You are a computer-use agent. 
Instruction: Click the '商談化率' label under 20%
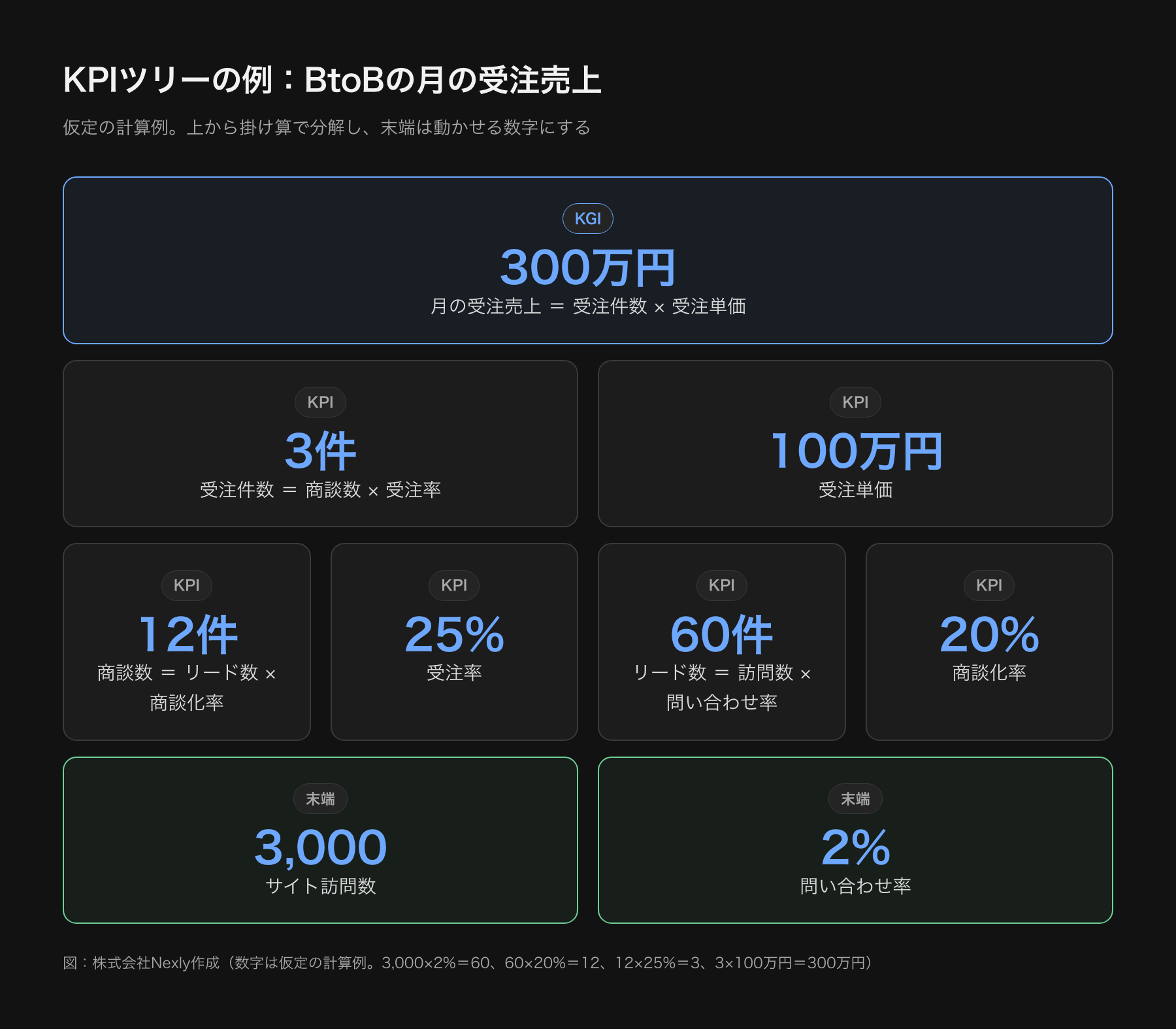click(989, 672)
